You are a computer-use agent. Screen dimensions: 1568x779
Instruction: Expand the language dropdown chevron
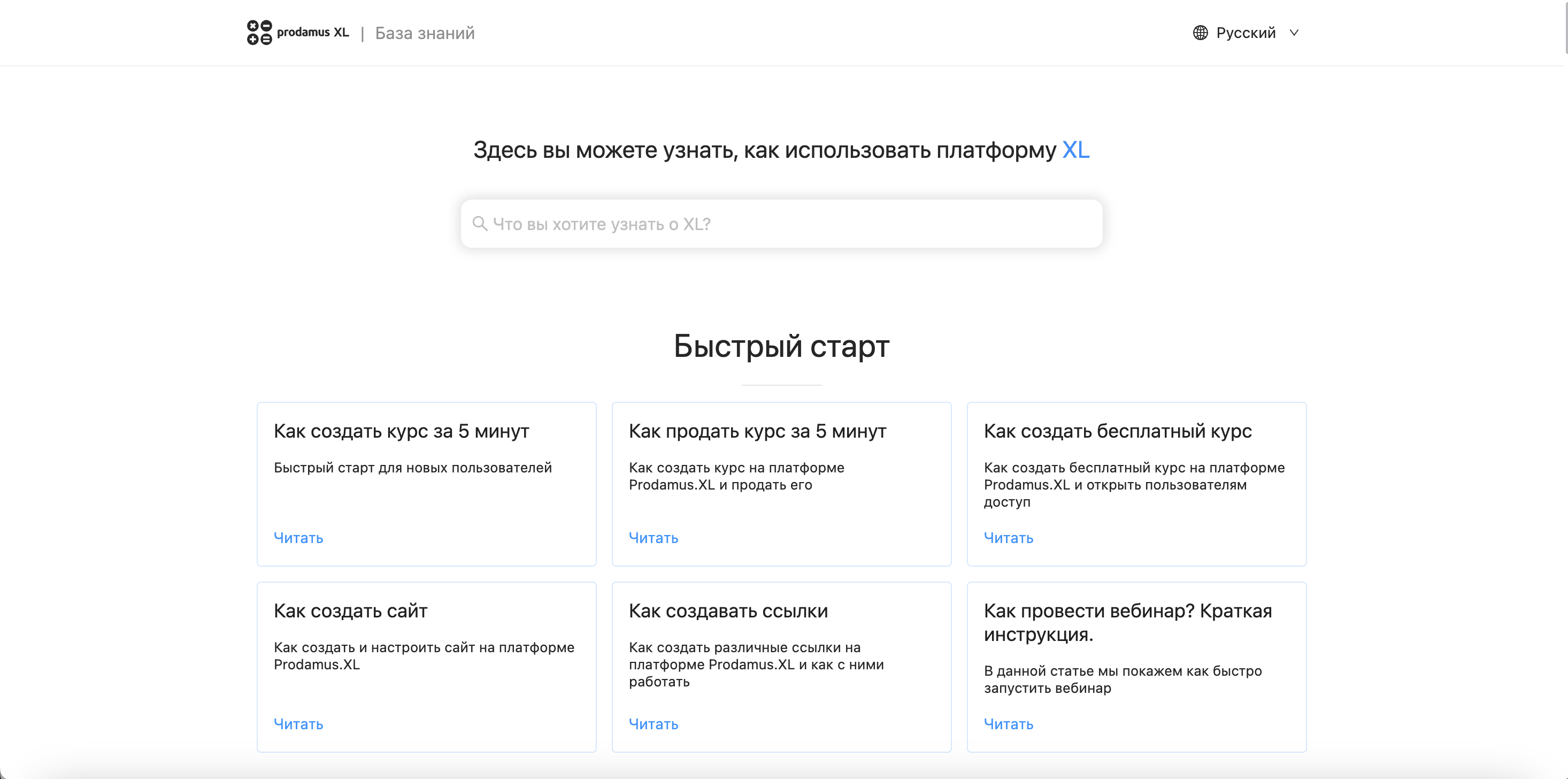pyautogui.click(x=1294, y=33)
